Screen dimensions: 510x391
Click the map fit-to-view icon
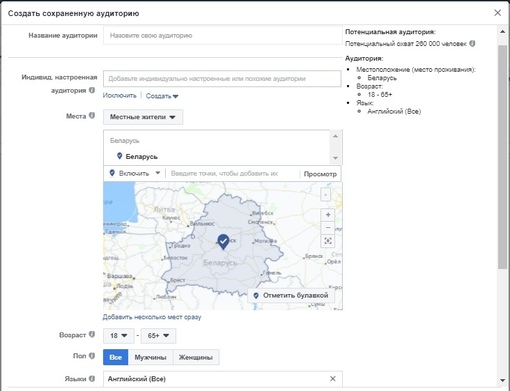tap(328, 241)
